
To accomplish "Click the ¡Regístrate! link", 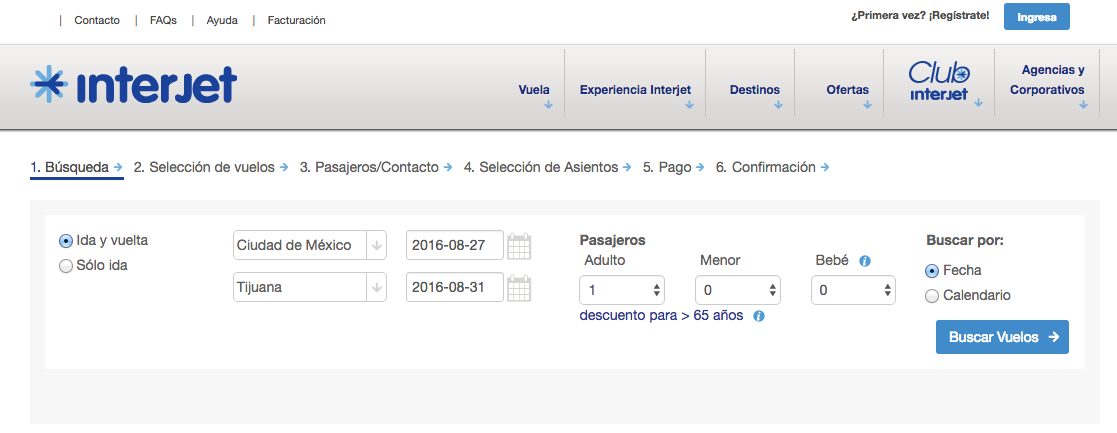I will pyautogui.click(x=959, y=16).
